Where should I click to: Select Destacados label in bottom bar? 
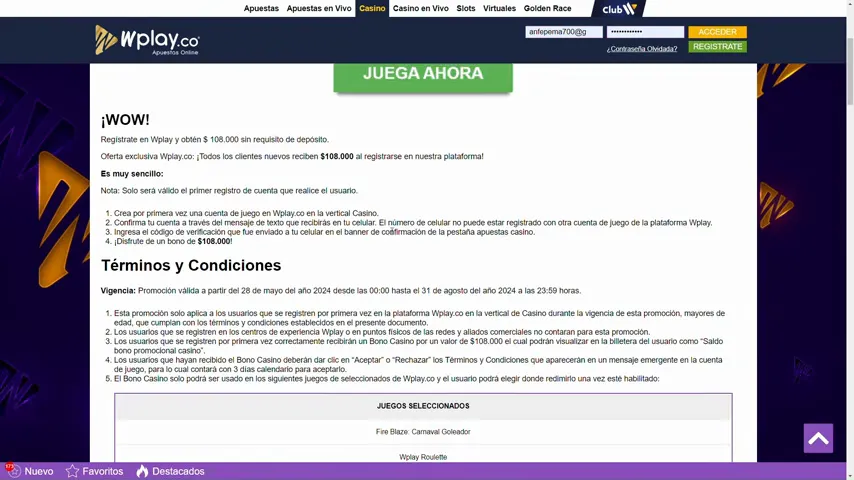pyautogui.click(x=178, y=471)
